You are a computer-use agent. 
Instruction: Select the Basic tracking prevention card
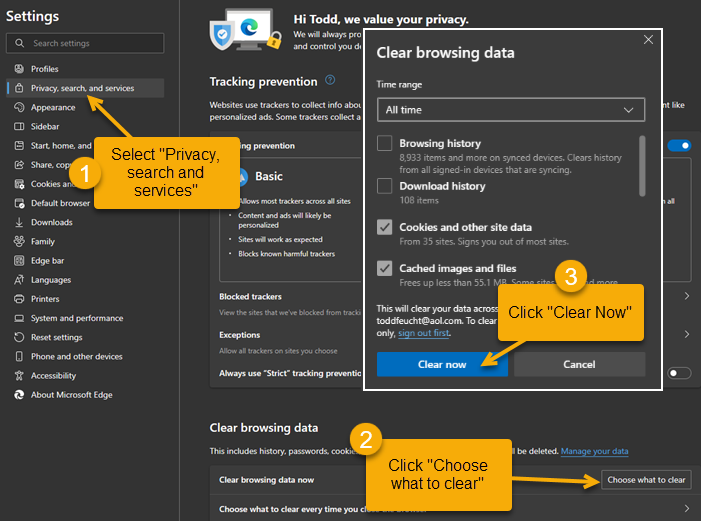tap(290, 219)
